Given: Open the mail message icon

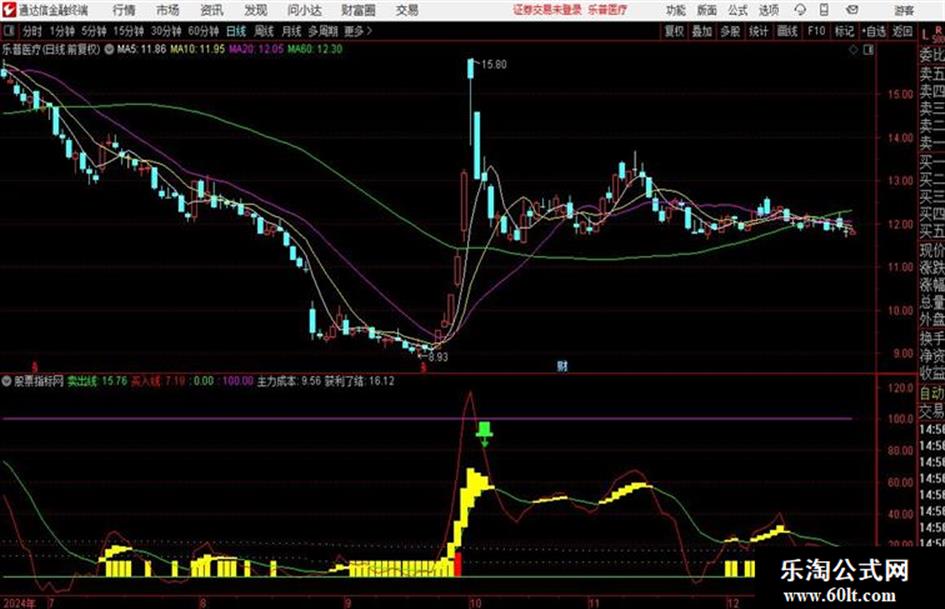Looking at the screenshot, I should click(852, 10).
